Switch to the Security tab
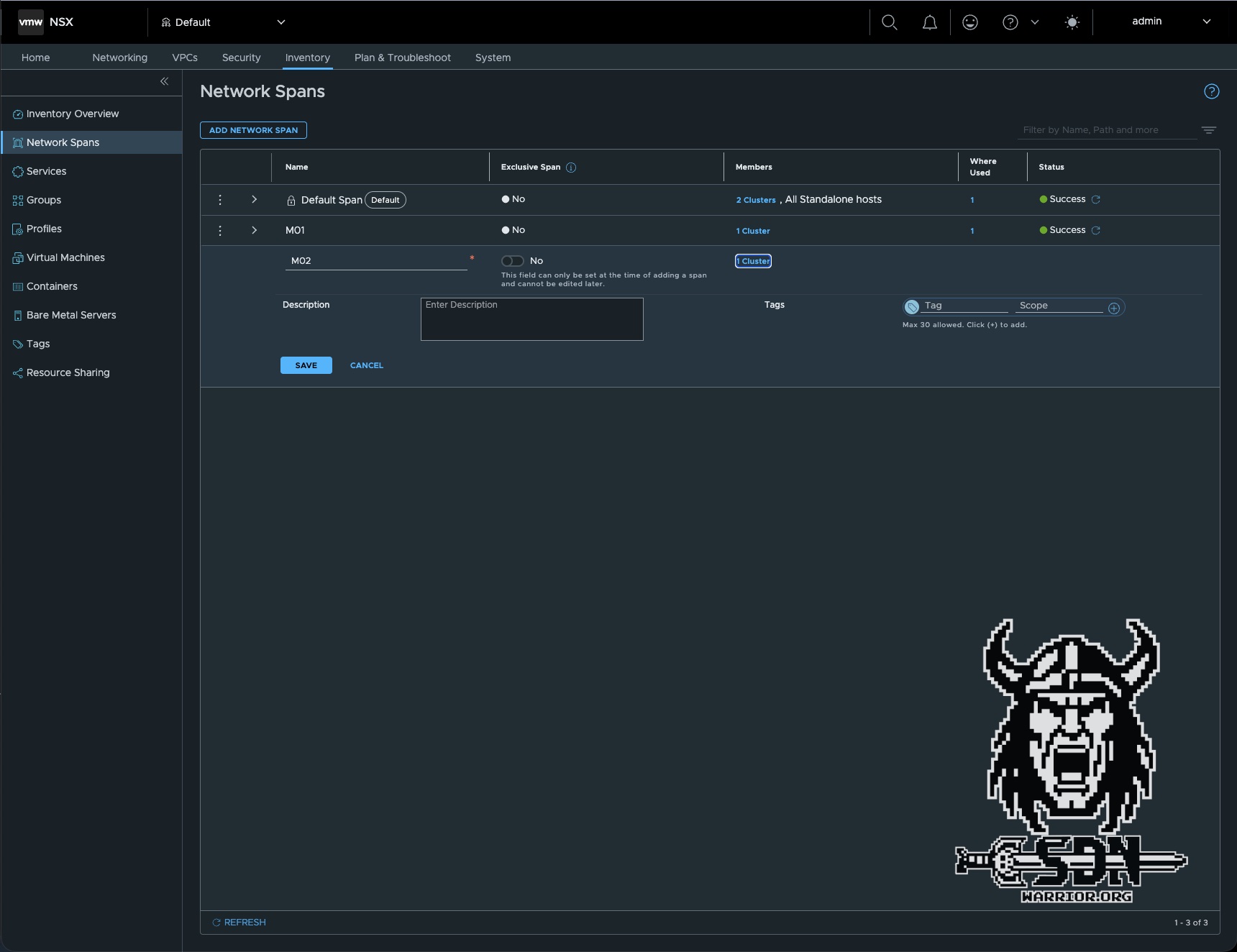 click(241, 58)
